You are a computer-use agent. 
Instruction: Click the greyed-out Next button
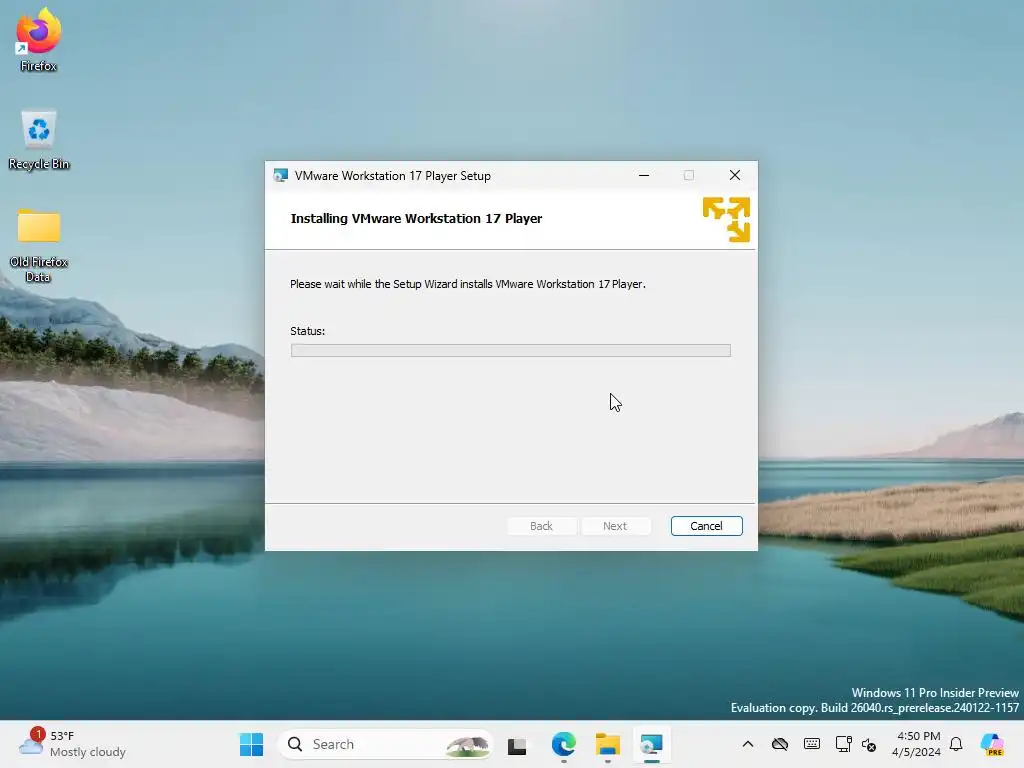point(615,526)
